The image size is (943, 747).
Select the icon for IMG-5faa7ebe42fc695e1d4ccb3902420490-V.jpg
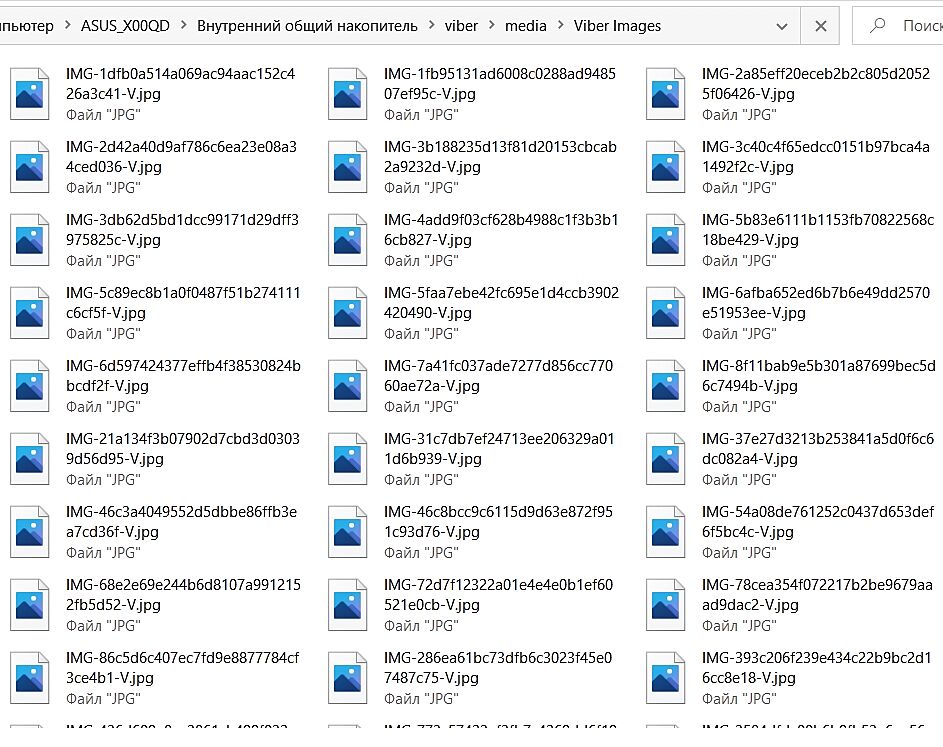coord(347,313)
